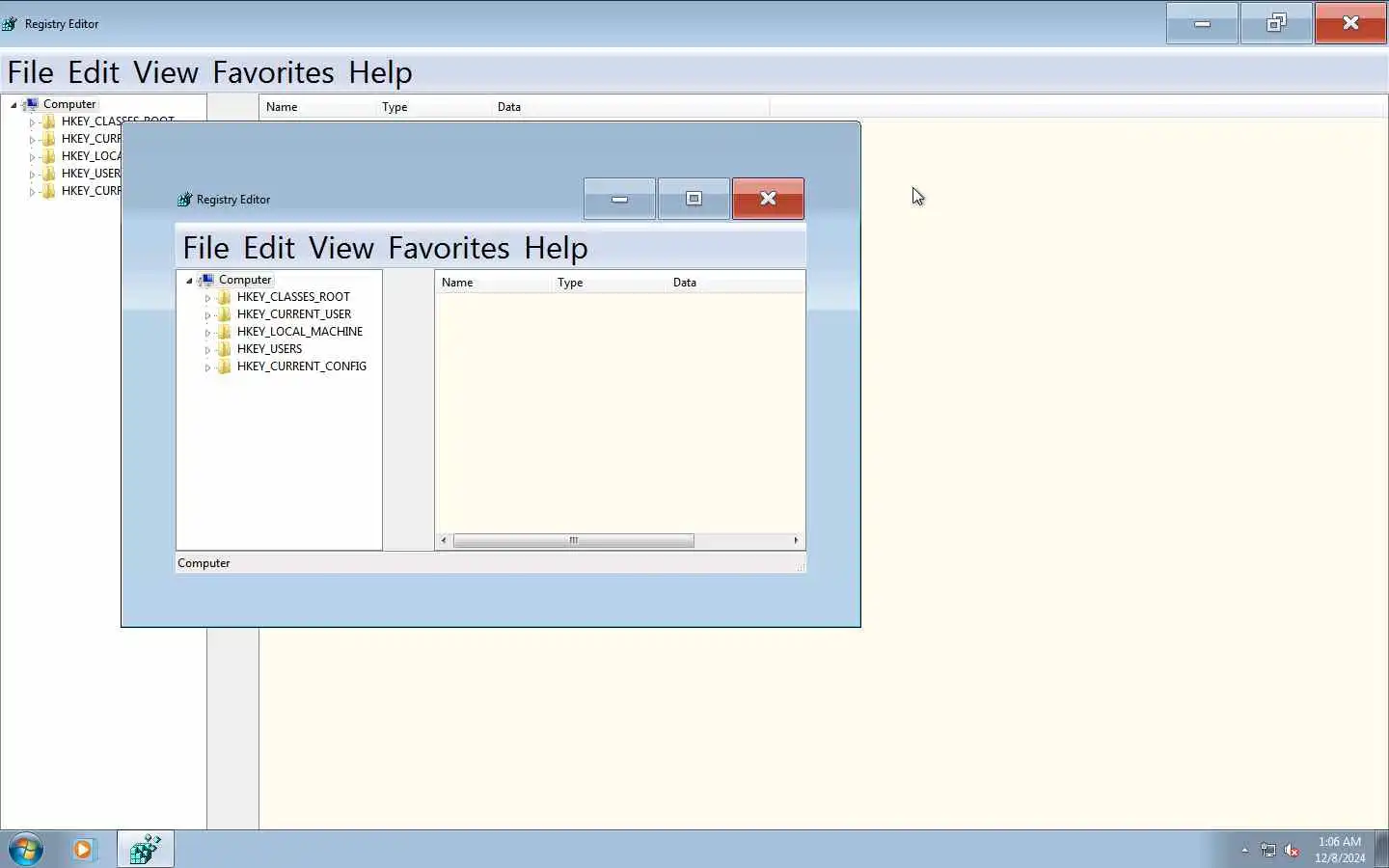Click the Name column header in maximized window

(x=317, y=107)
